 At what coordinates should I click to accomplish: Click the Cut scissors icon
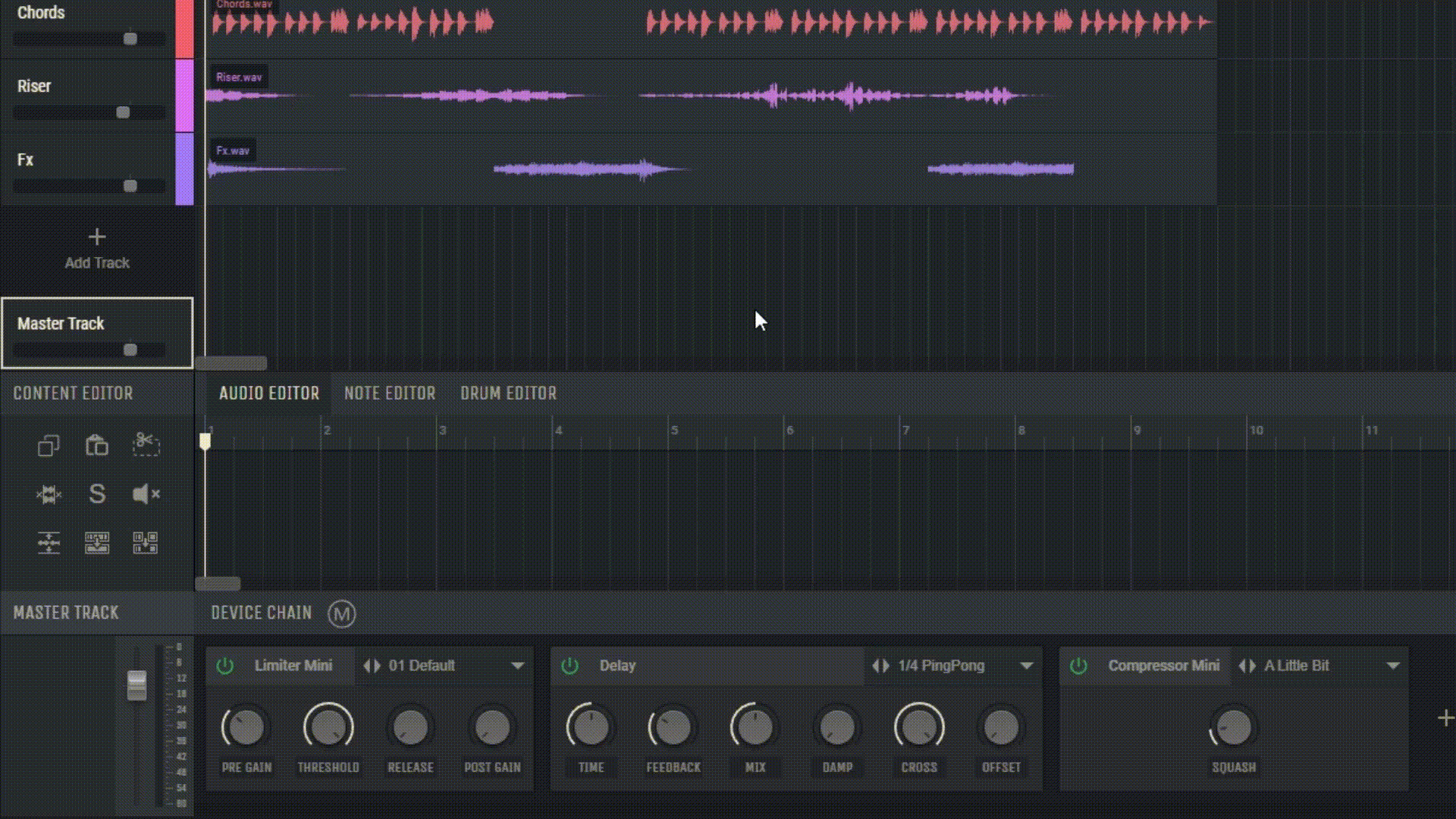[x=146, y=444]
